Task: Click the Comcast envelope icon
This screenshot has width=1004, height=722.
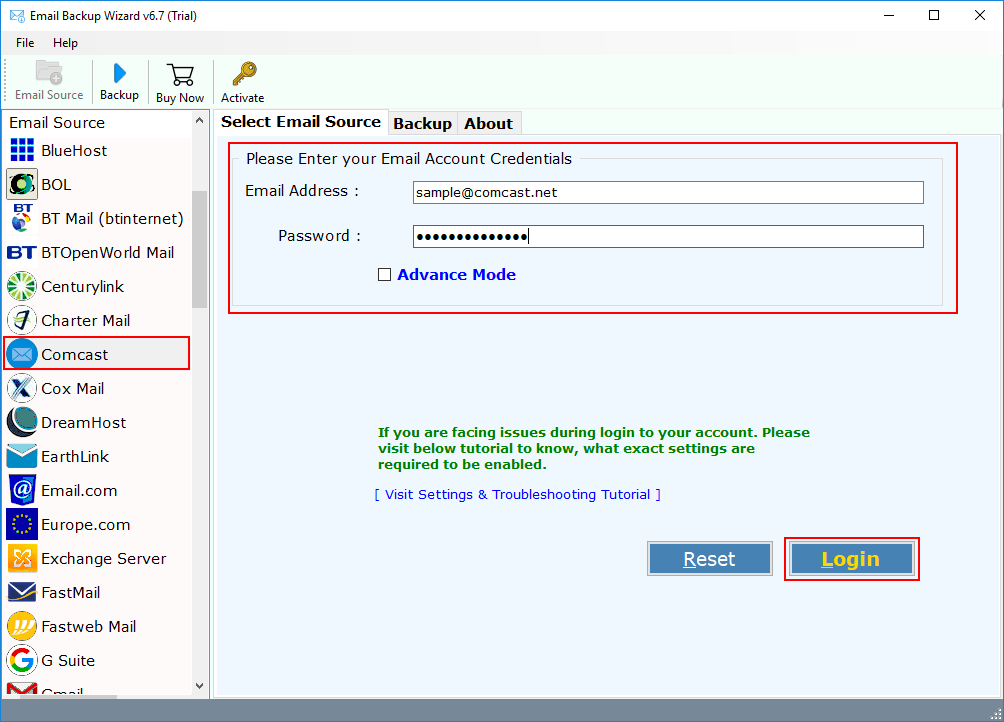Action: [22, 354]
